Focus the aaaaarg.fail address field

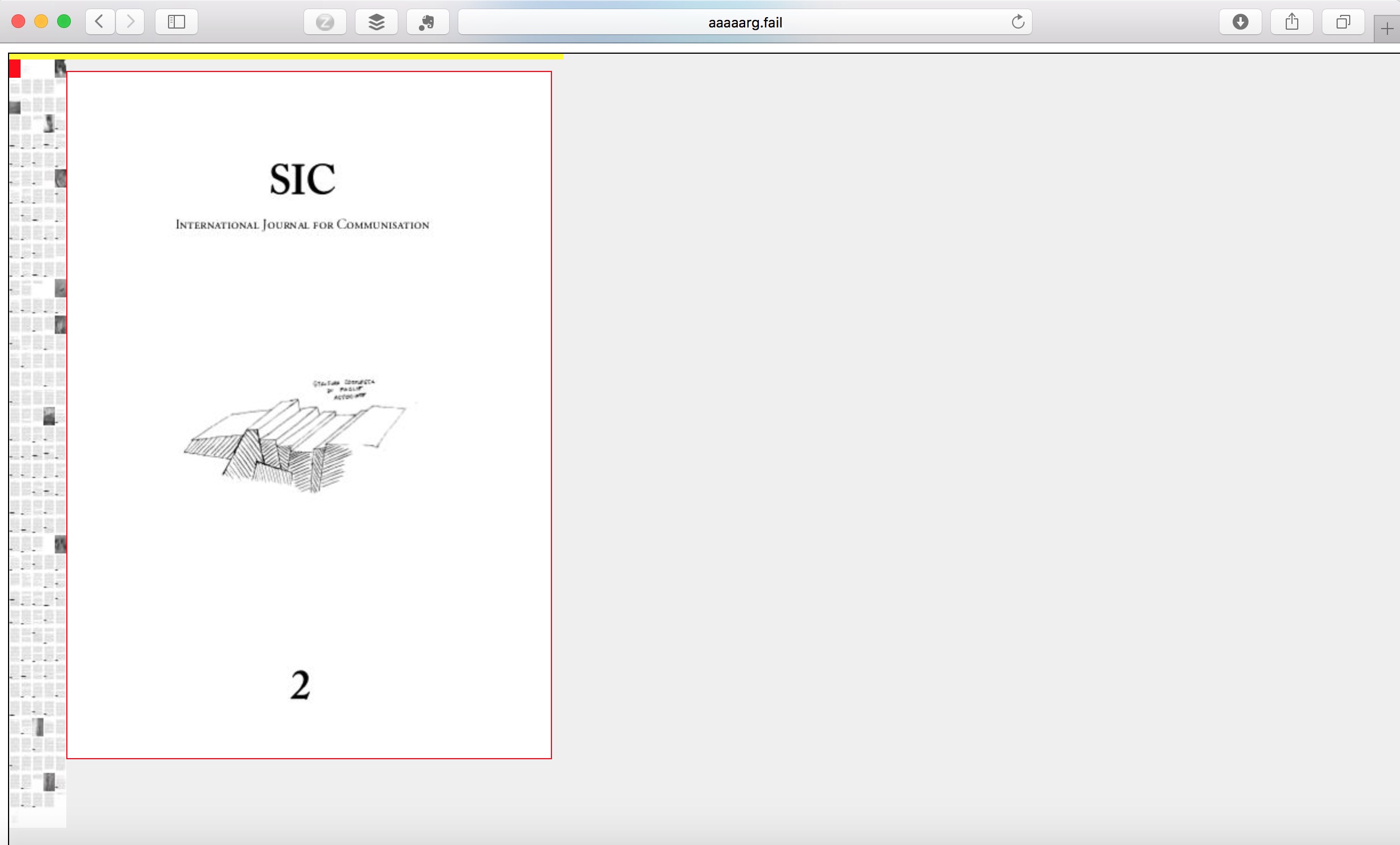click(744, 22)
